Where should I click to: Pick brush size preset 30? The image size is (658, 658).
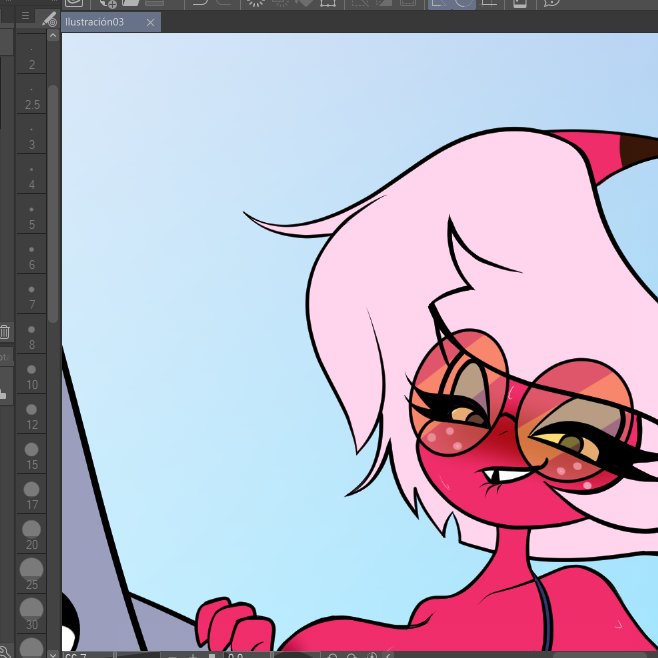point(31,614)
